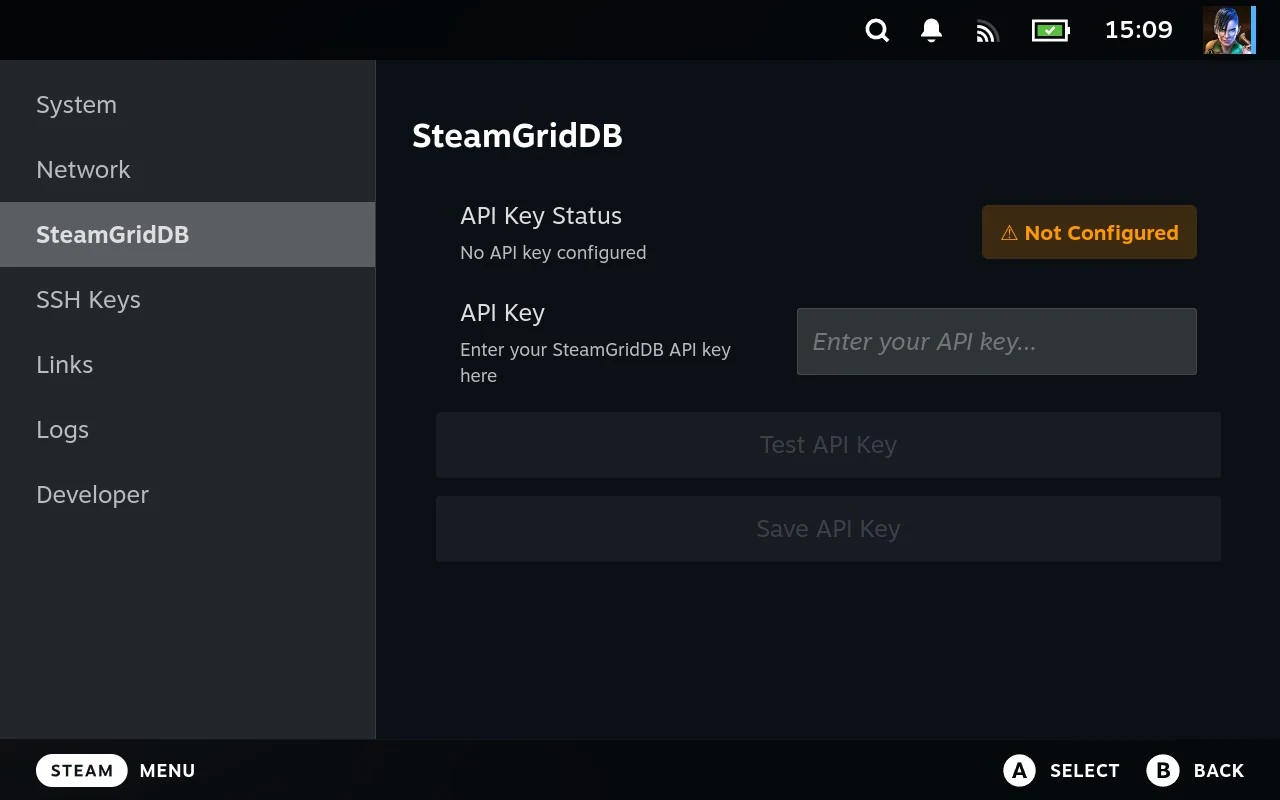The height and width of the screenshot is (800, 1280).
Task: Open the search magnifier icon
Action: click(877, 30)
